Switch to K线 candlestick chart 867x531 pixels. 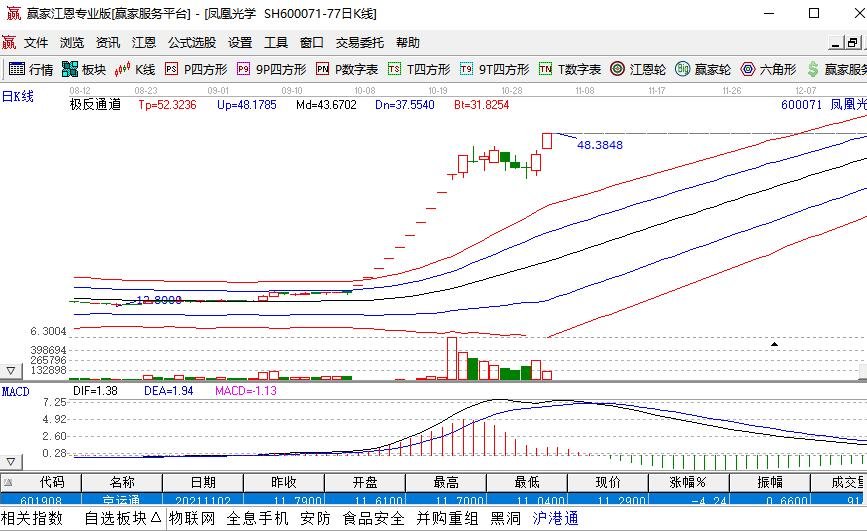pyautogui.click(x=135, y=69)
